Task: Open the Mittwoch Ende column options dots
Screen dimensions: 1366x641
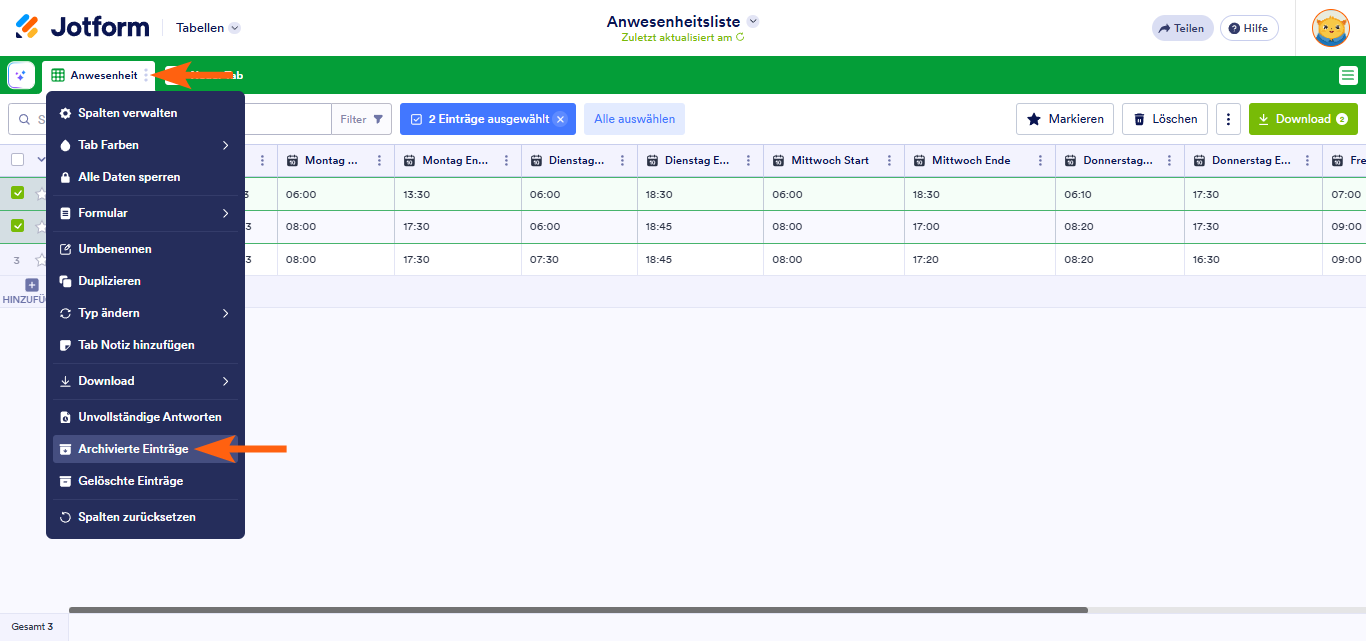Action: [x=1039, y=160]
